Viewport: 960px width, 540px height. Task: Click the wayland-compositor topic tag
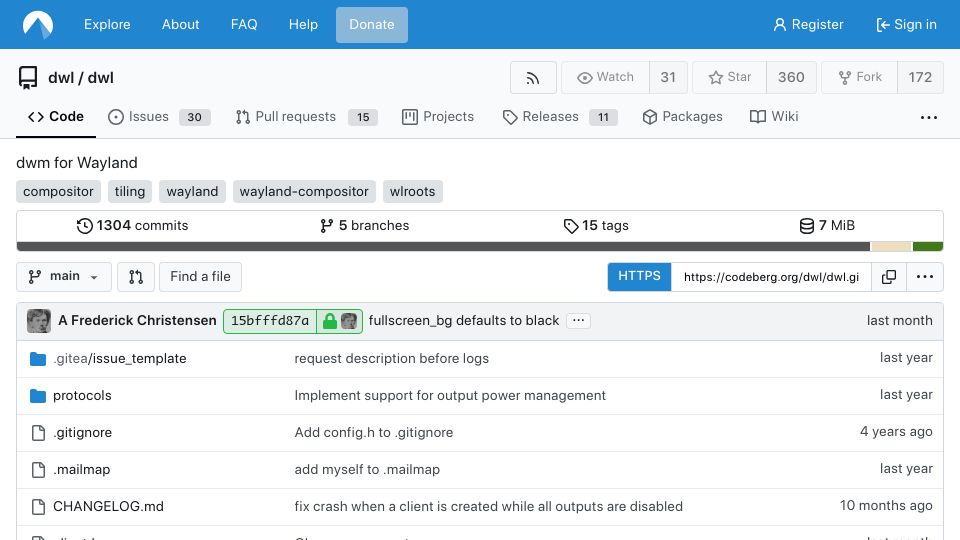(x=304, y=192)
